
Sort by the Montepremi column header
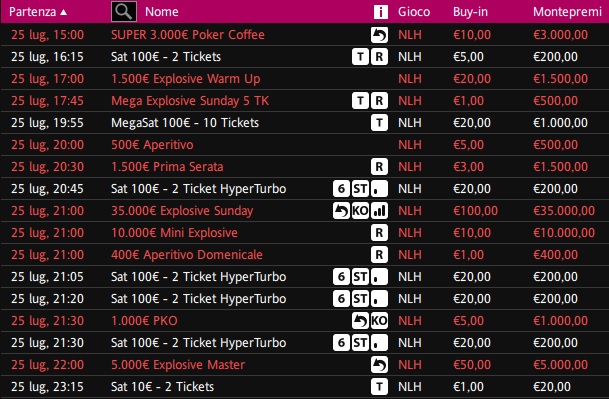[x=567, y=12]
